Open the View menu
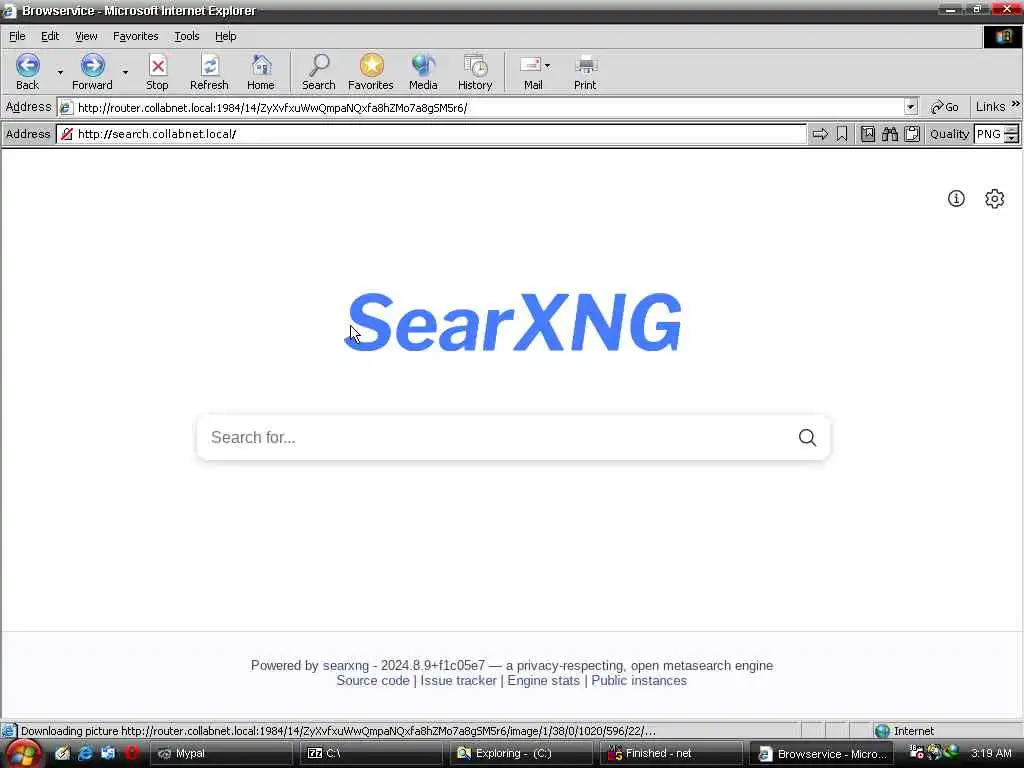 click(x=86, y=37)
